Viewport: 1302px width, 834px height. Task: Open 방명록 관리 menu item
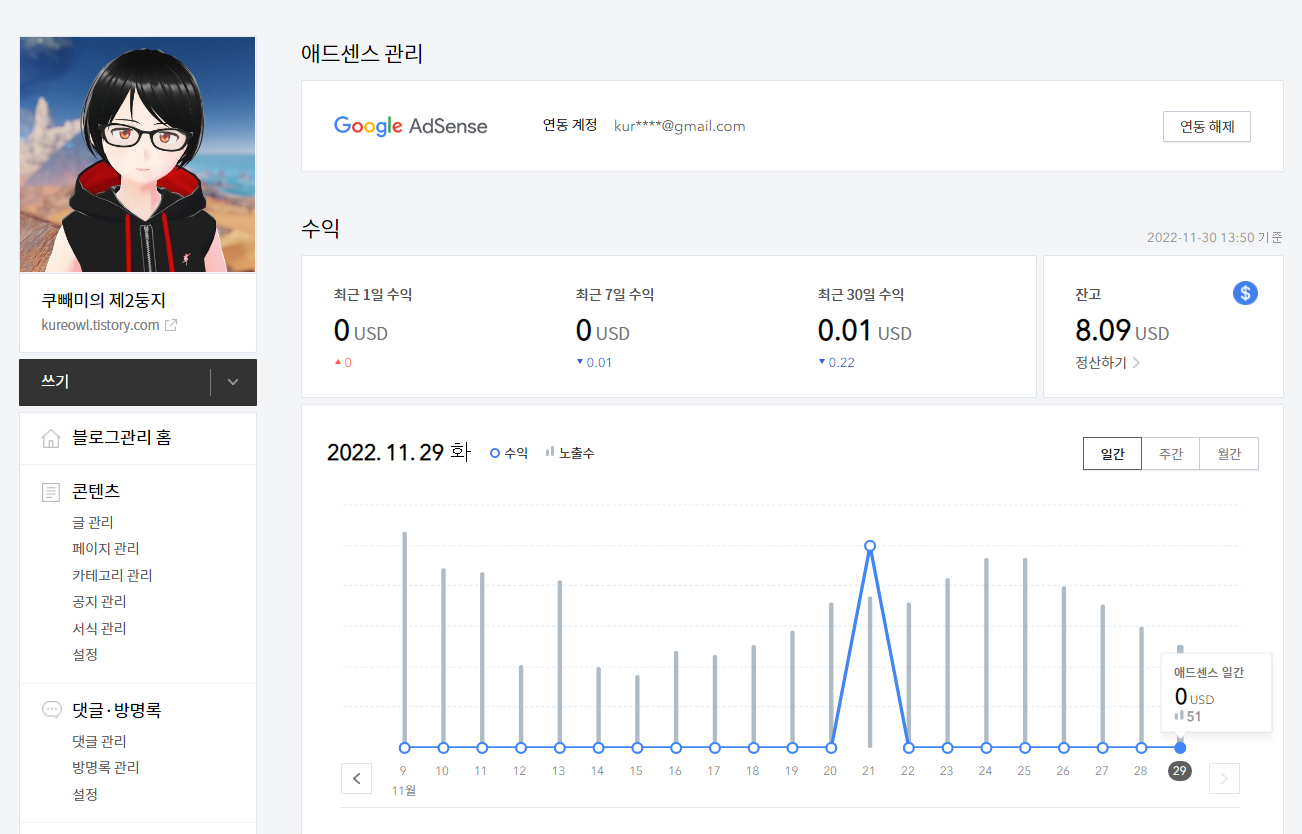tap(106, 767)
